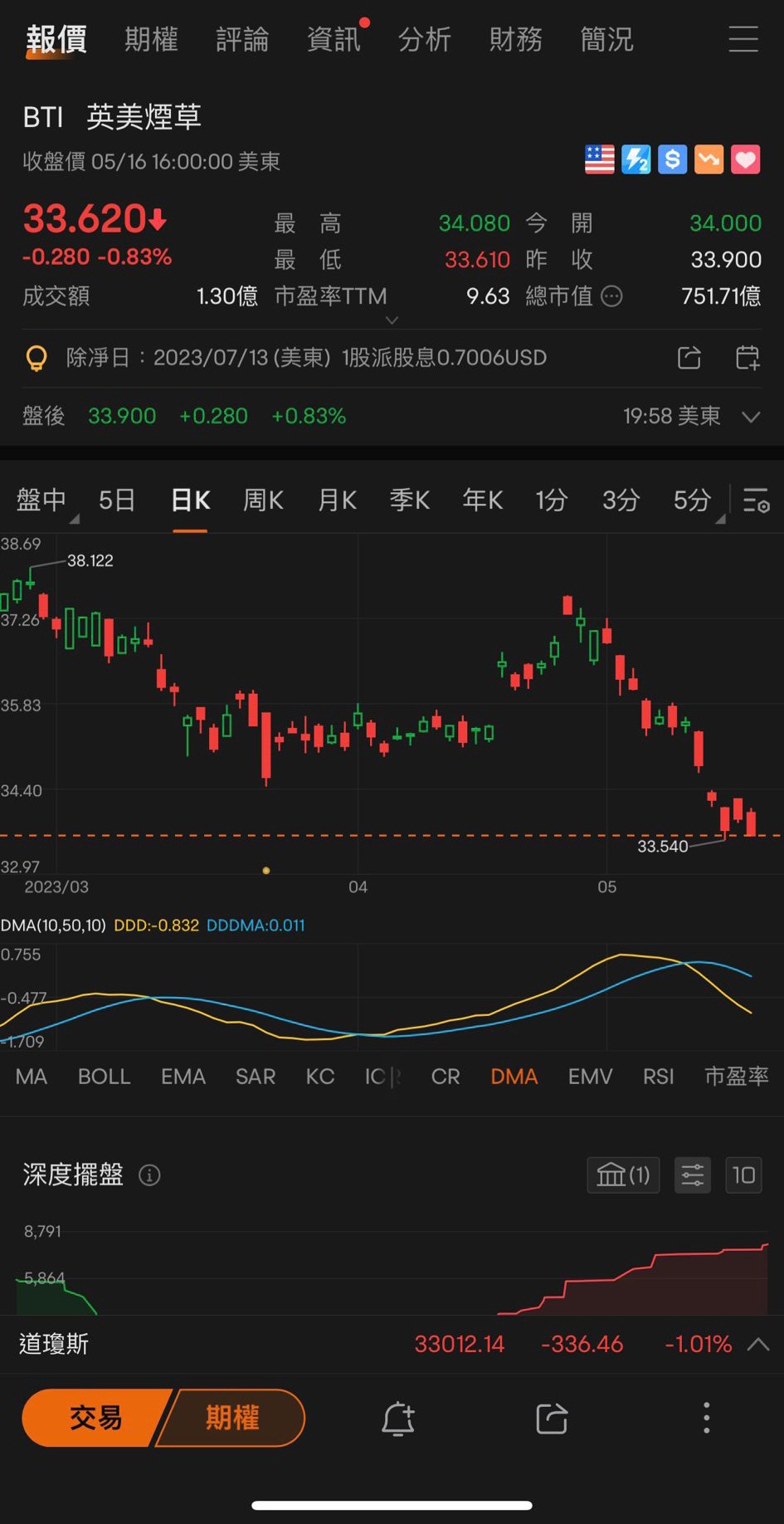Change depth level count 10
The height and width of the screenshot is (1524, 784).
(x=743, y=1175)
